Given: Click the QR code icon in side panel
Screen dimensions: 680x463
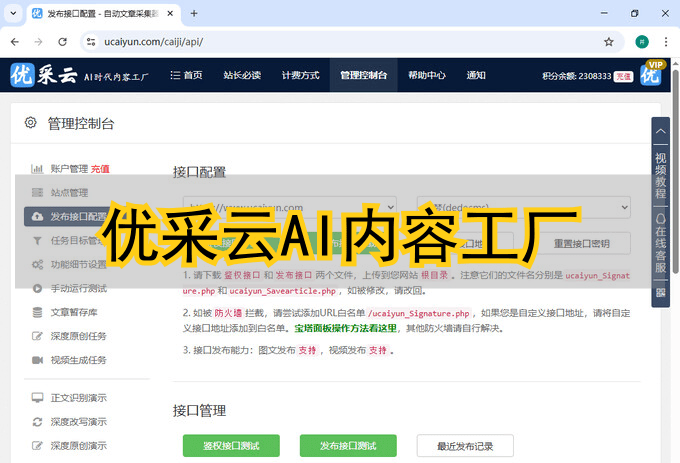Looking at the screenshot, I should (x=660, y=293).
